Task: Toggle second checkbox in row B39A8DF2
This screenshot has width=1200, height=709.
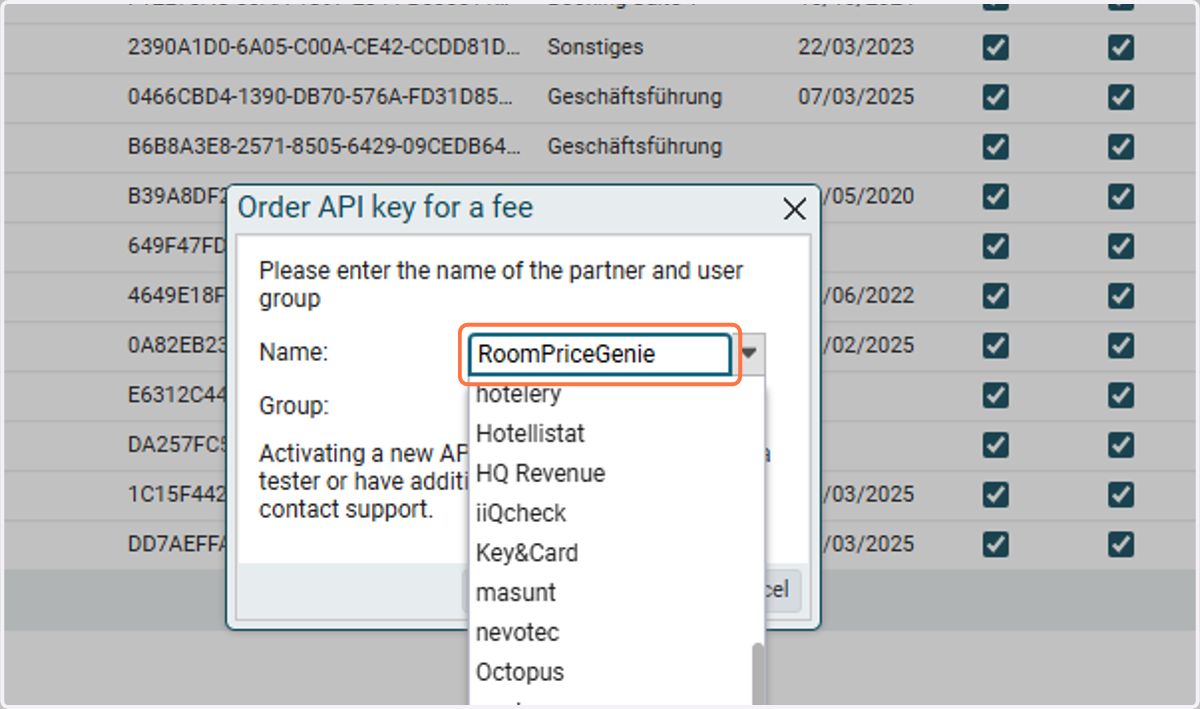Action: pos(1121,197)
